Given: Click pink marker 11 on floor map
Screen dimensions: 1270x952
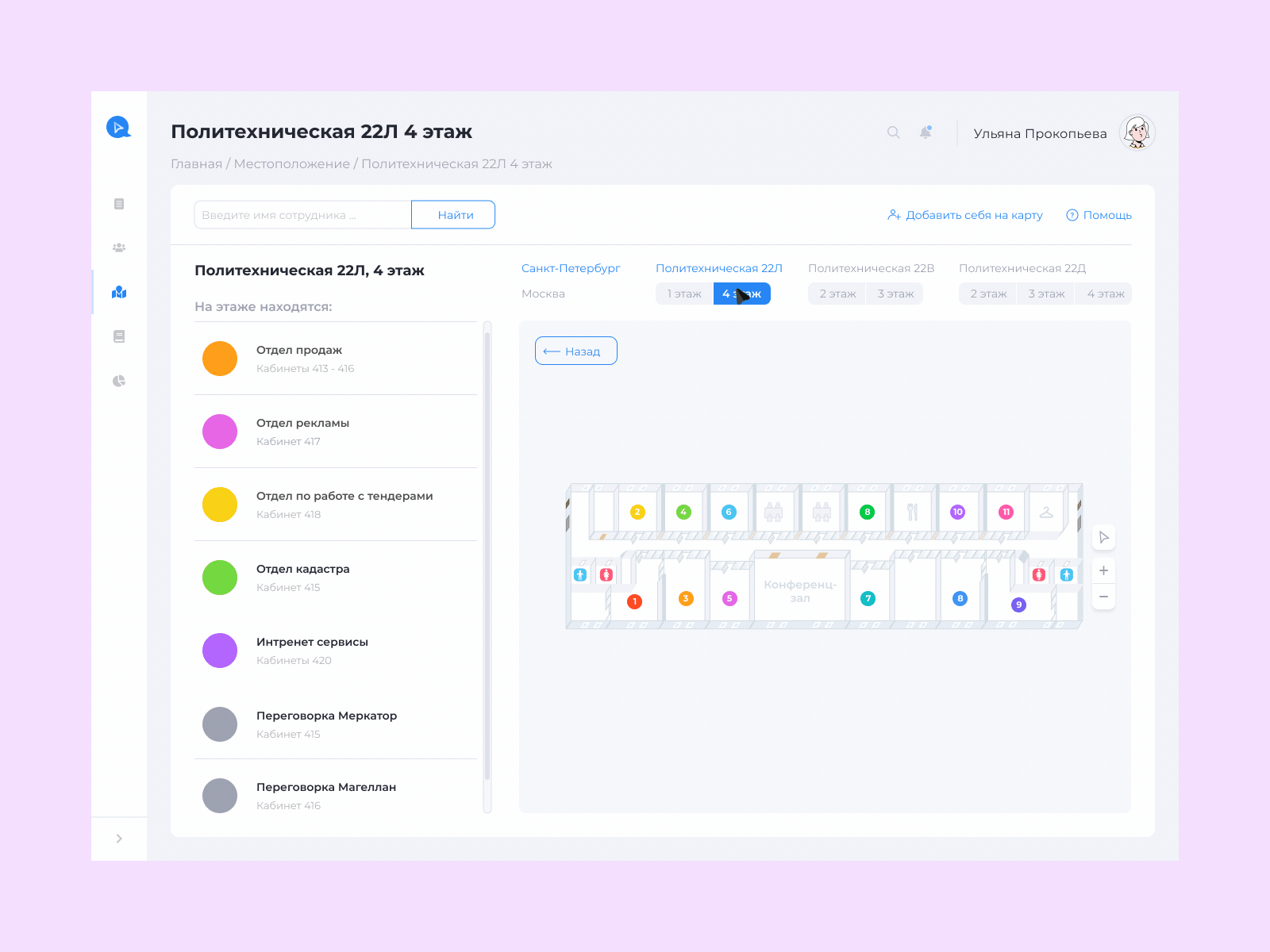Looking at the screenshot, I should click(1006, 512).
